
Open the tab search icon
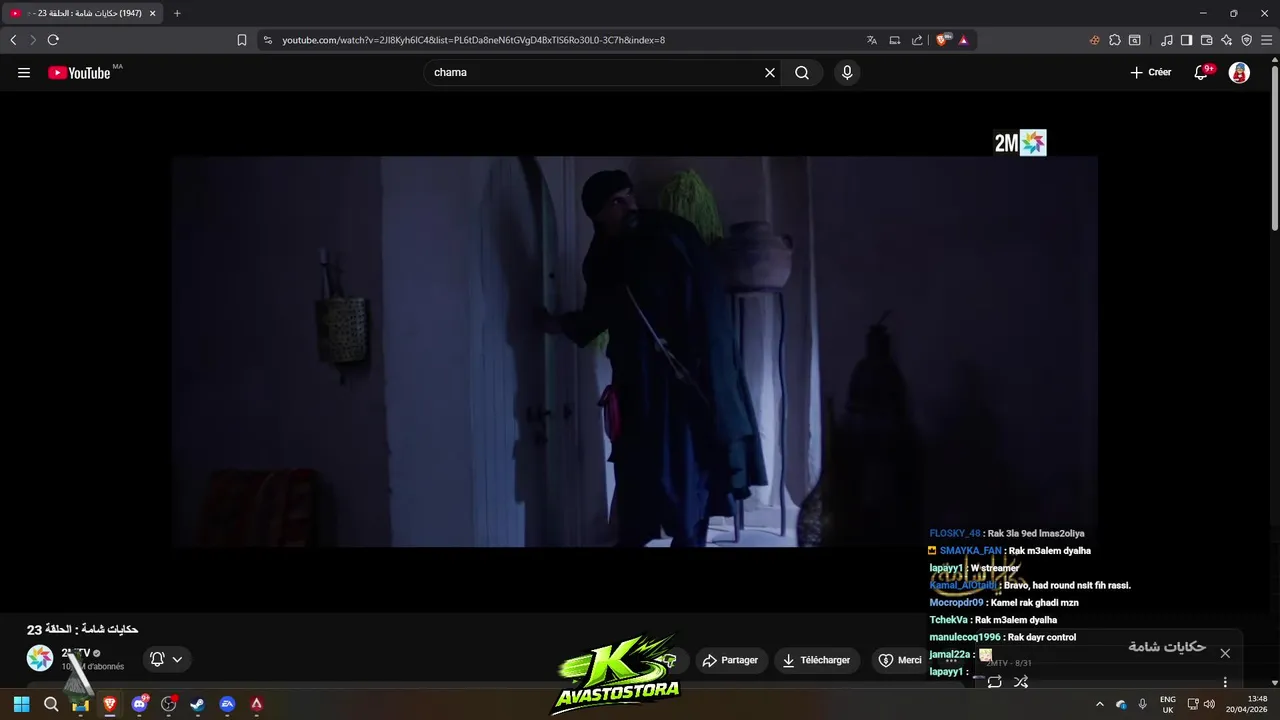click(1135, 40)
